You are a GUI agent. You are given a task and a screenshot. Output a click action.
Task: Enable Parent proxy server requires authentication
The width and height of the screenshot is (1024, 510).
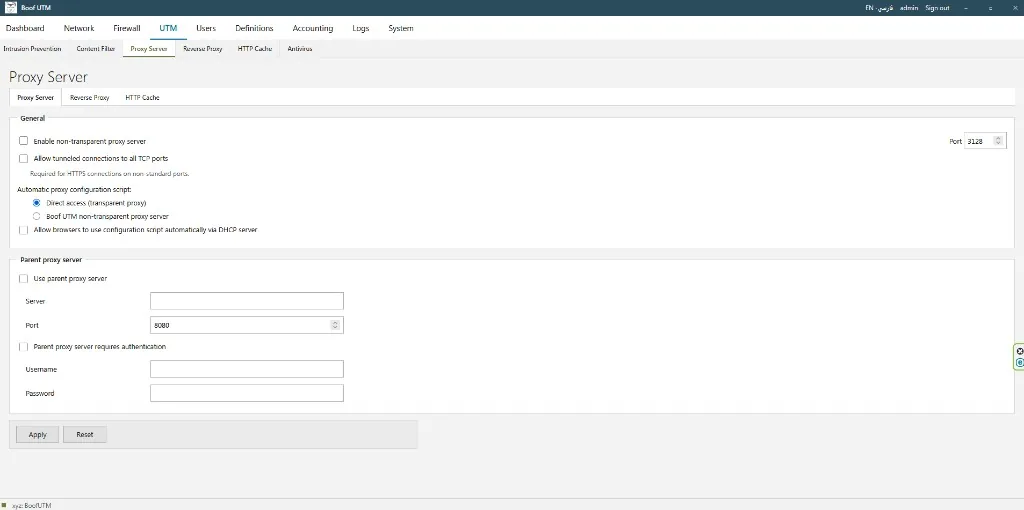tap(24, 347)
